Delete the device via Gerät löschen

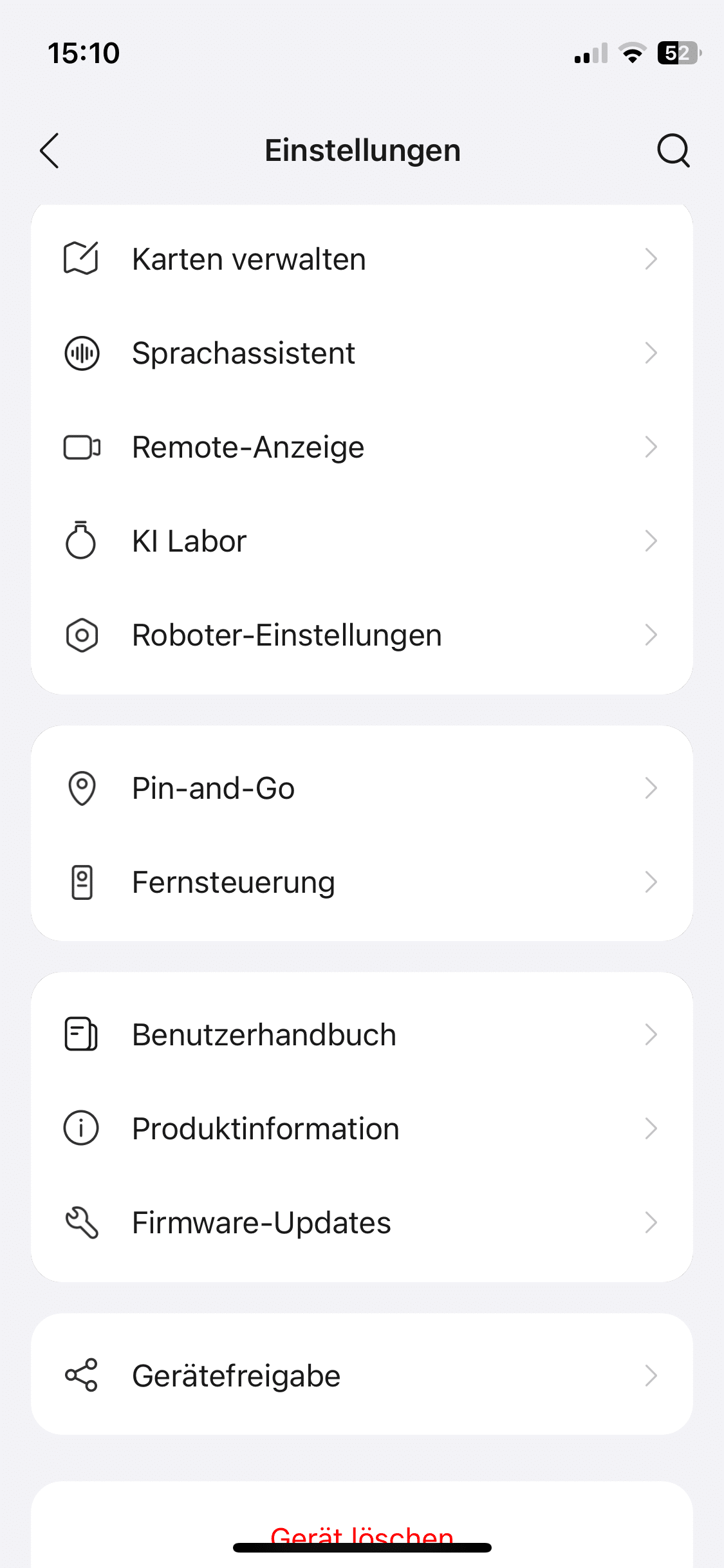coord(362,1534)
